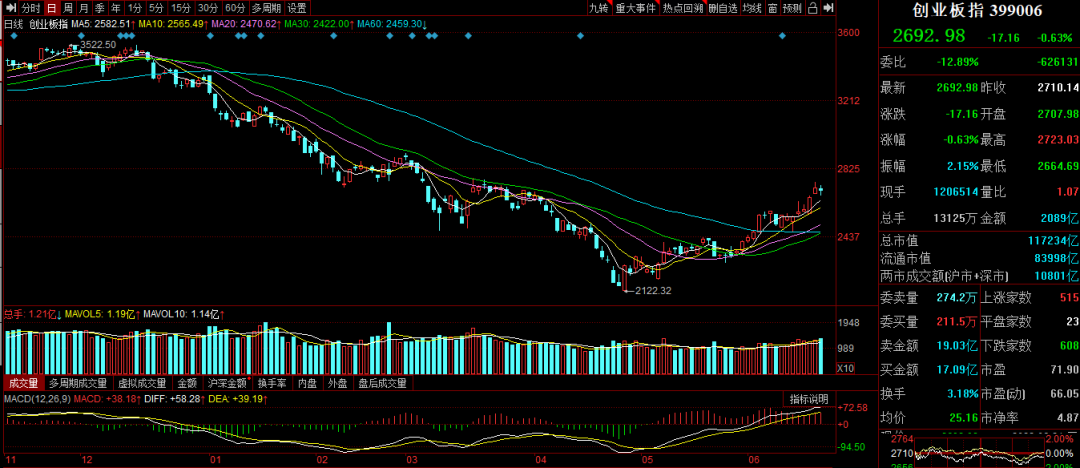The width and height of the screenshot is (1080, 468).
Task: Click the latest price 2692.98 in header
Action: pyautogui.click(x=928, y=36)
